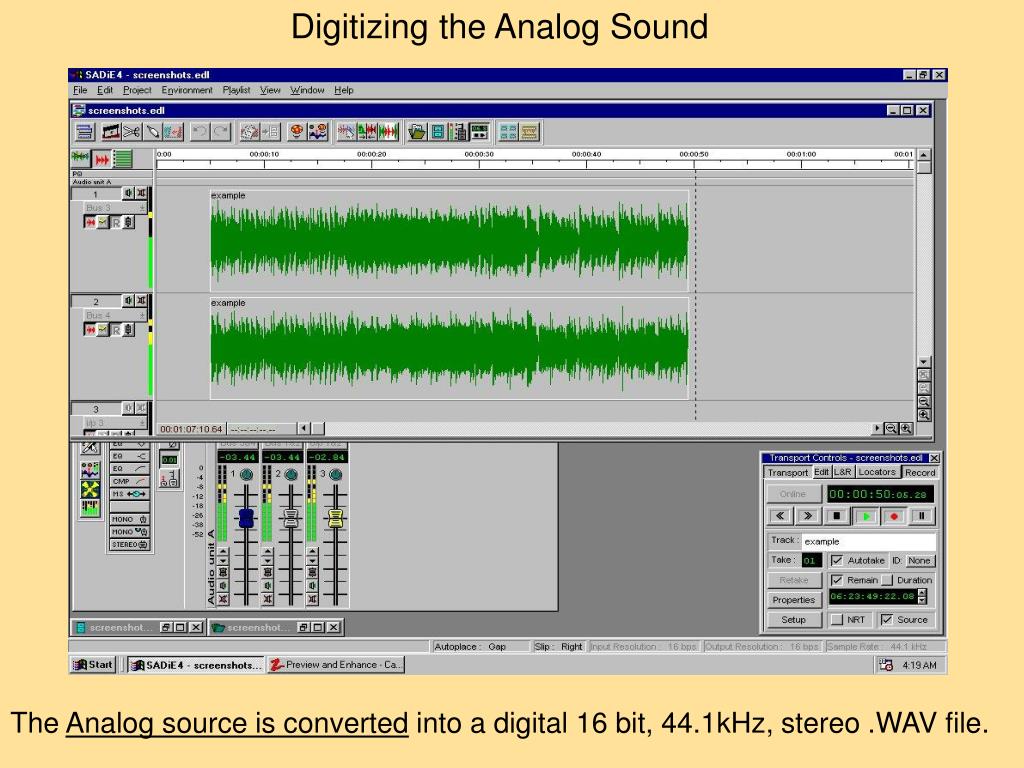The image size is (1024, 768).
Task: Click the red arrows icon above track list
Action: click(x=101, y=158)
